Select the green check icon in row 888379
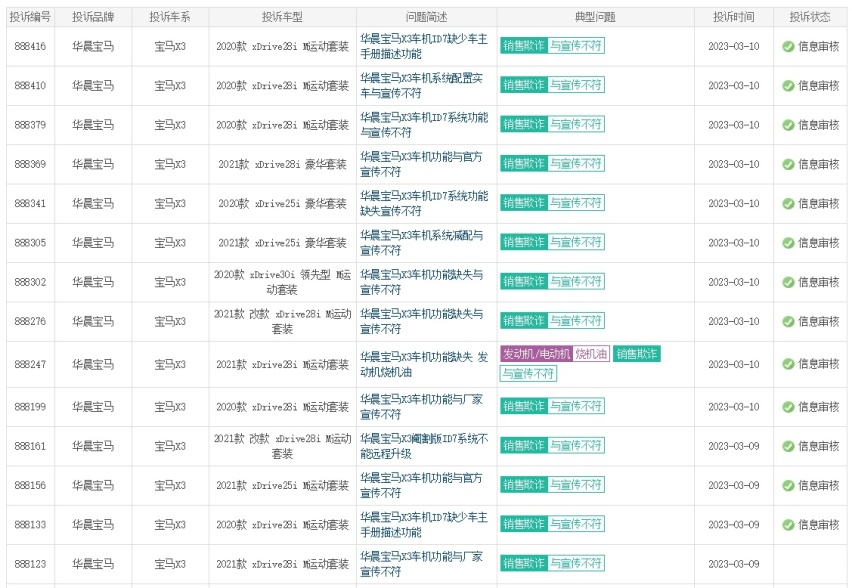Screen dimensions: 852x588 point(788,125)
